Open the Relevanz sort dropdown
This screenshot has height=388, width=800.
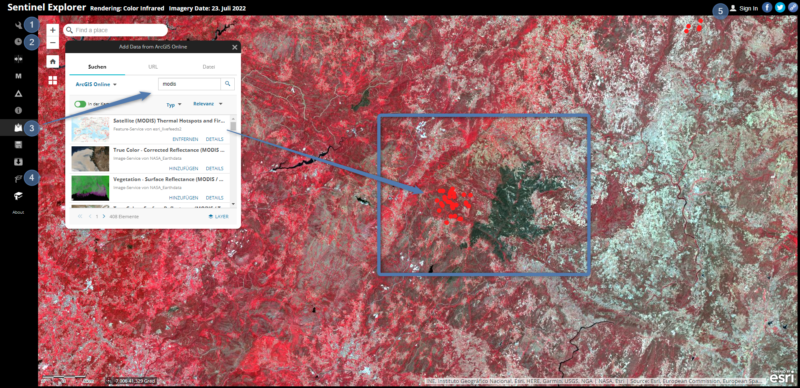pos(208,104)
